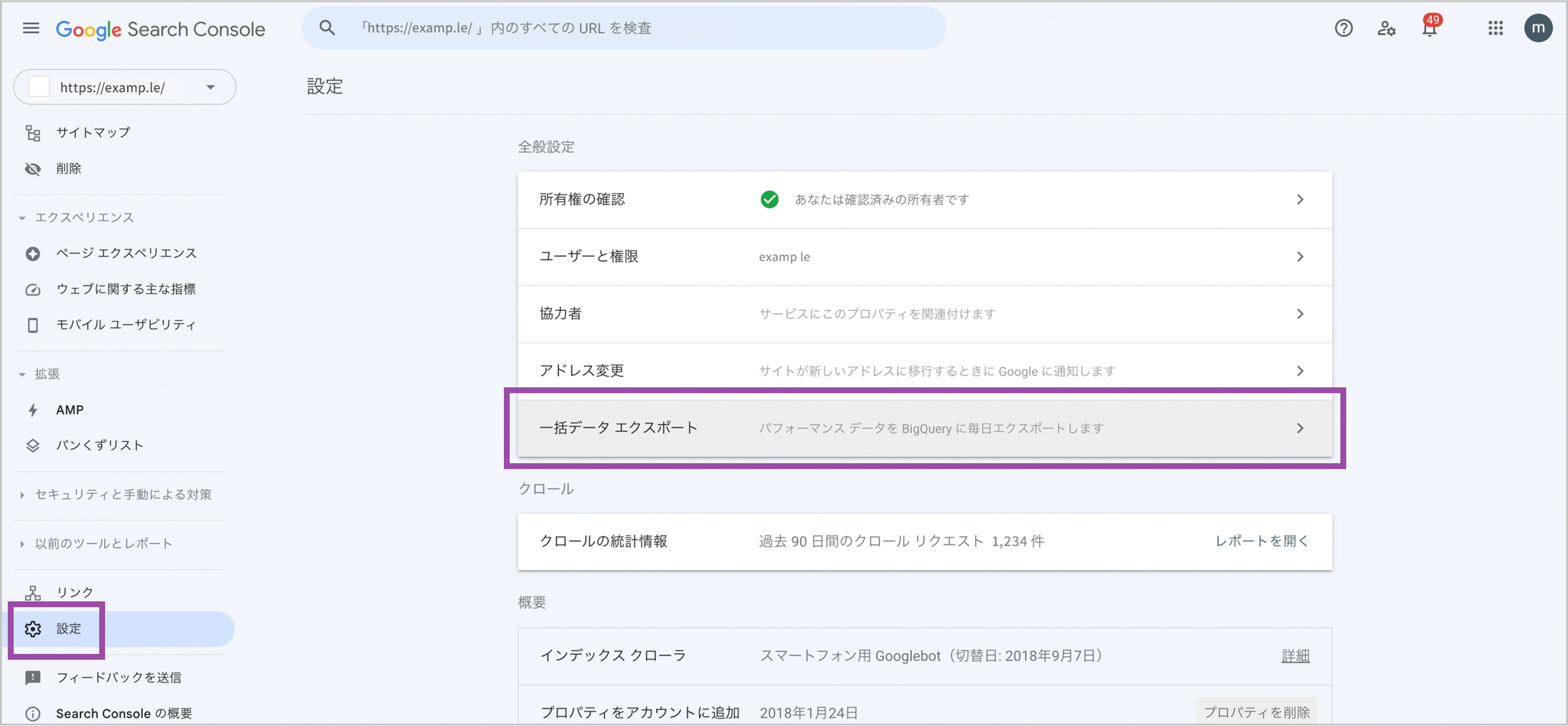Click フィードバックを送信
This screenshot has height=726, width=1568.
point(119,677)
